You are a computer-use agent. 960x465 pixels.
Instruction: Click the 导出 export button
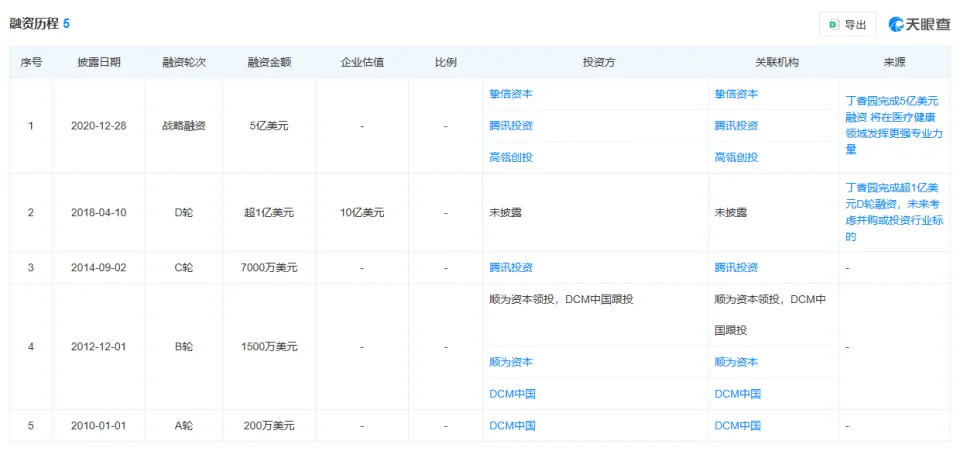(x=847, y=24)
